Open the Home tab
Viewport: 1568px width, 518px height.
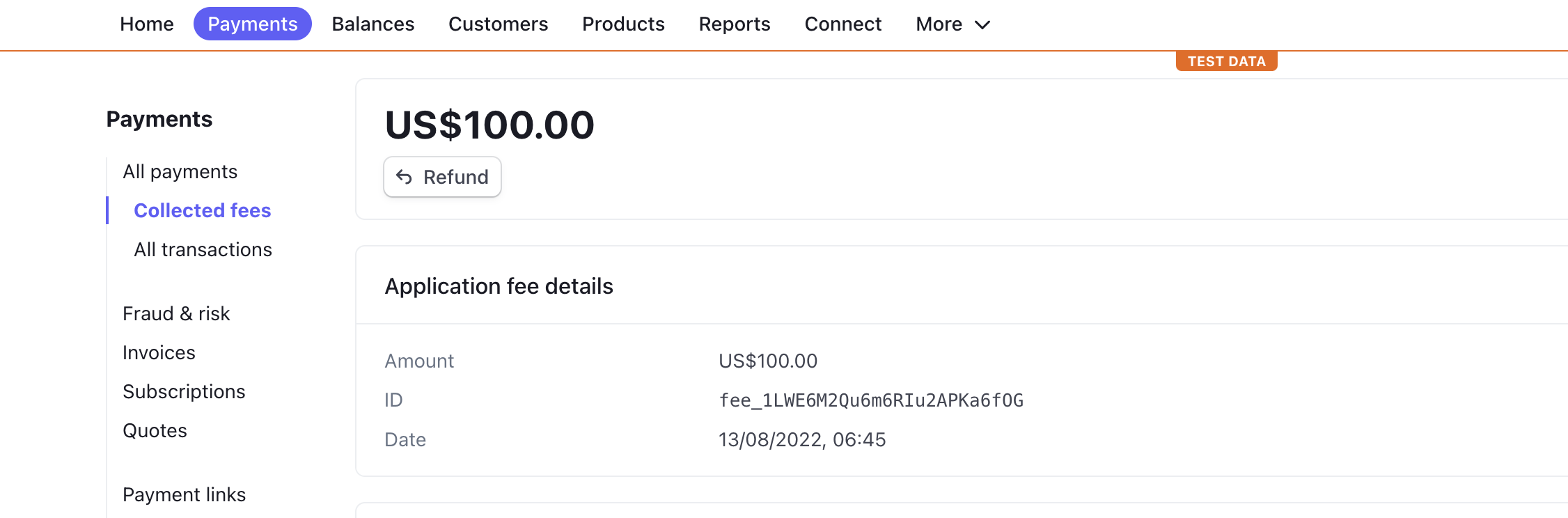pos(146,24)
